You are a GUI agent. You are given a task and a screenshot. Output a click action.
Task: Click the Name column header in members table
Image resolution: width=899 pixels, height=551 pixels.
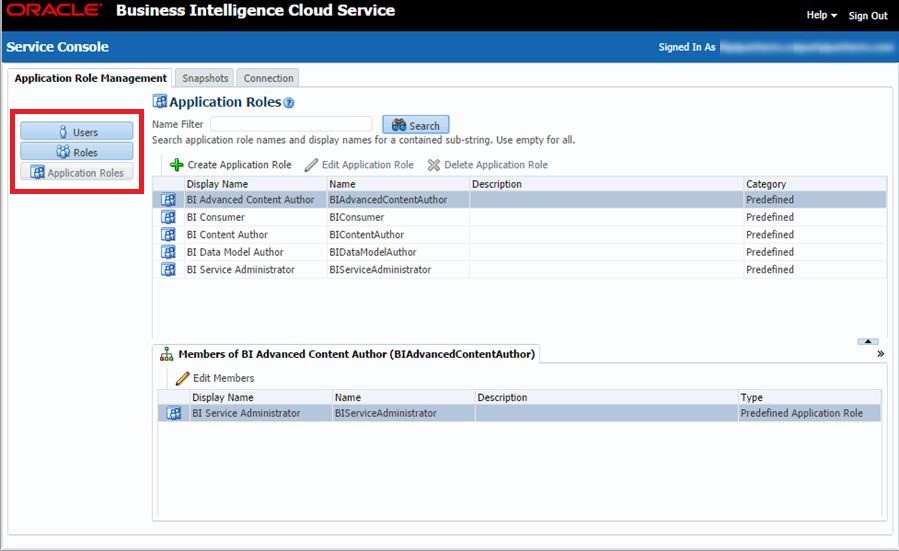[404, 397]
